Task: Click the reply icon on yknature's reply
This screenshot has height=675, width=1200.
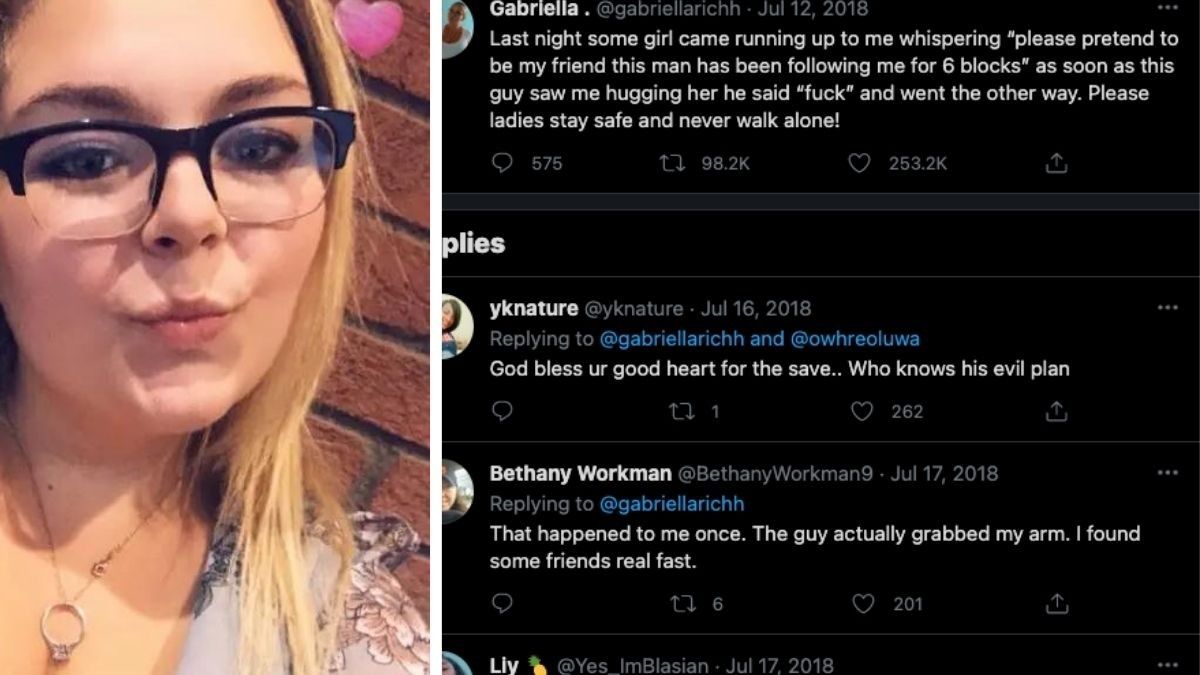Action: (x=502, y=411)
